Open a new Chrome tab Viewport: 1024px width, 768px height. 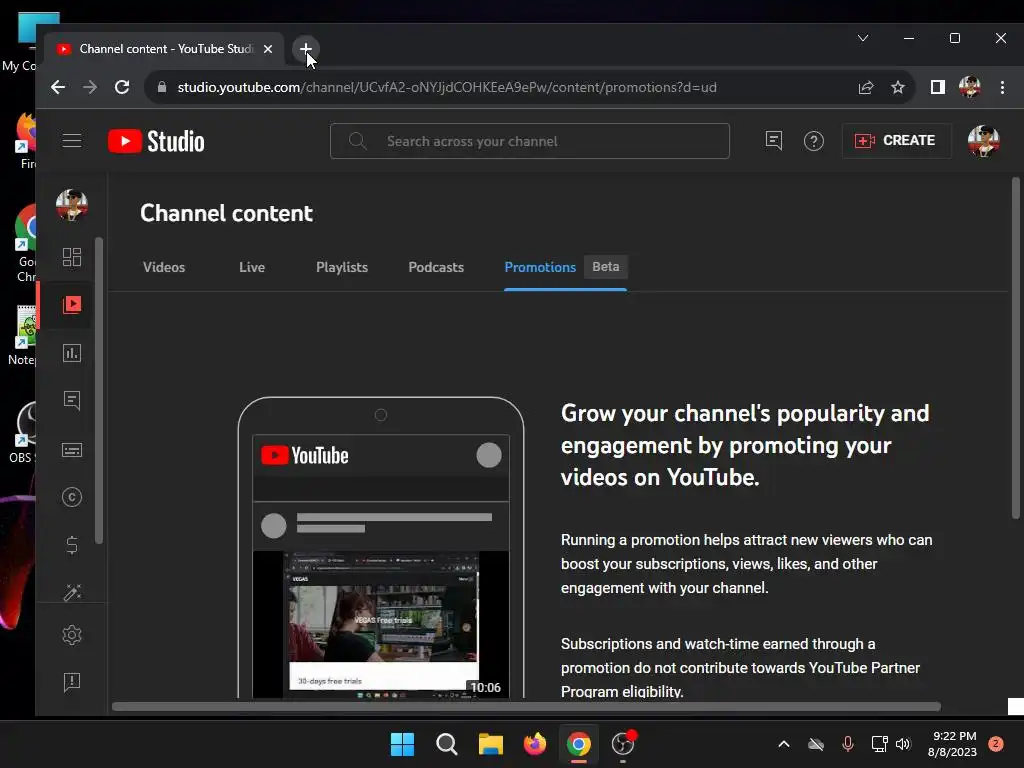point(306,49)
